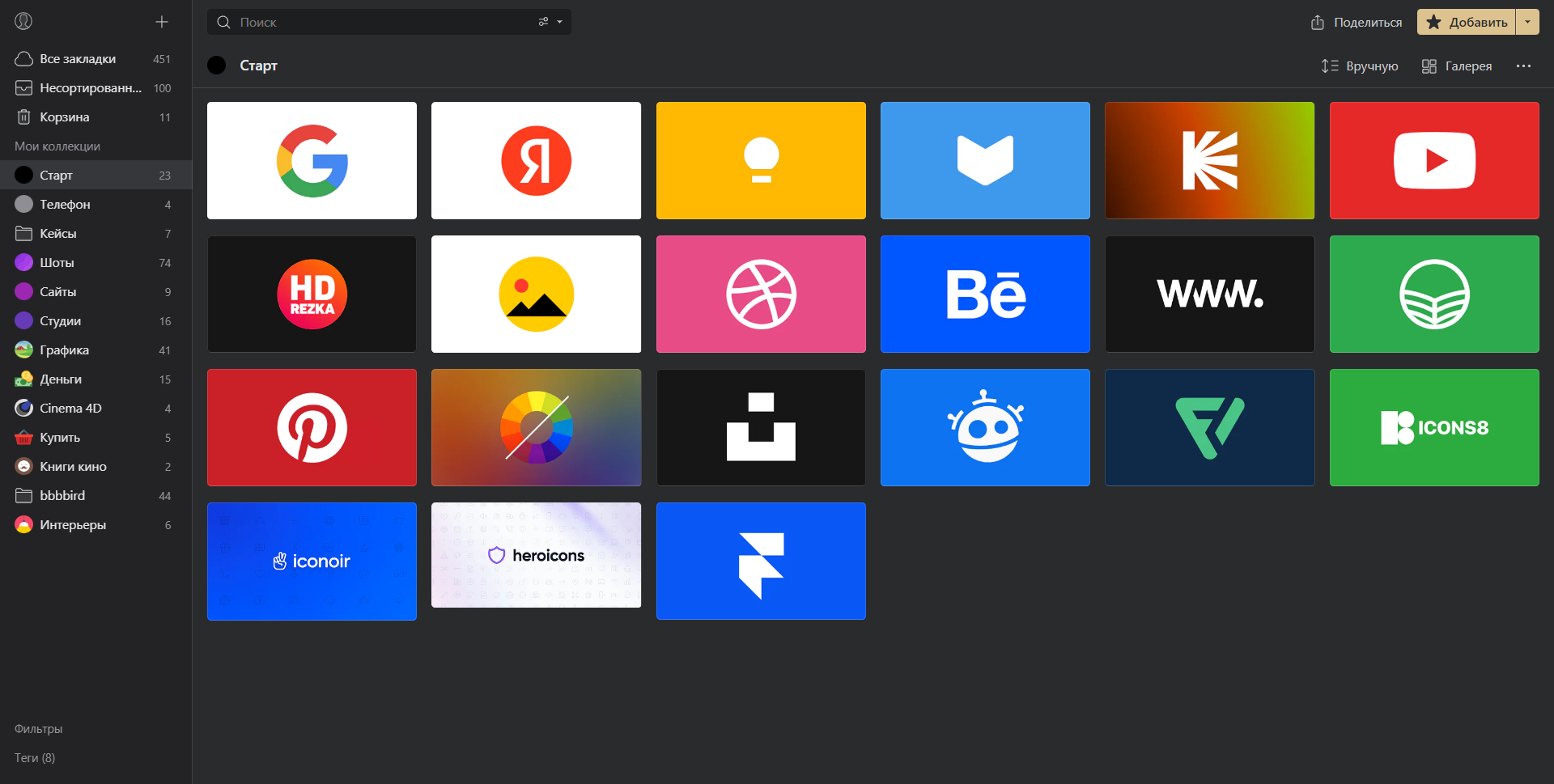Click the search magnifier icon

(x=224, y=22)
